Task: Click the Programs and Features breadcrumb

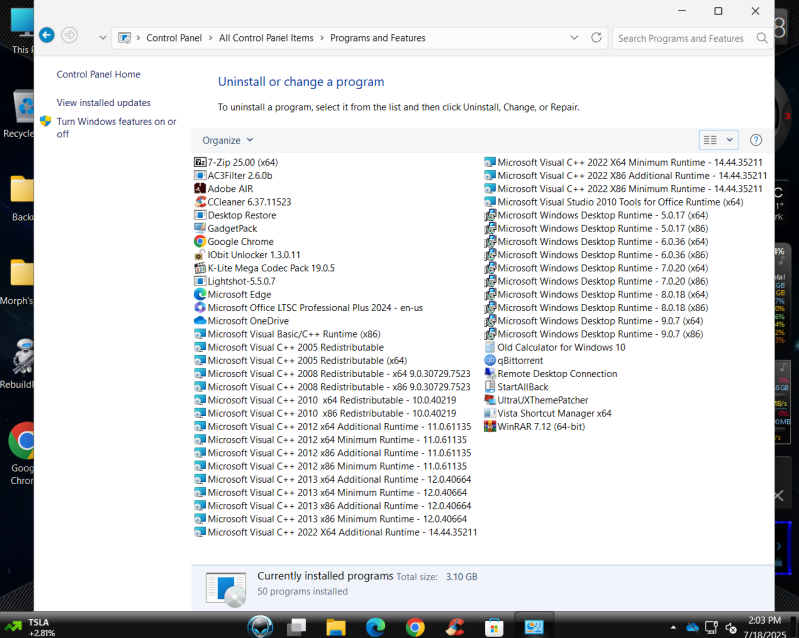Action: coord(378,38)
